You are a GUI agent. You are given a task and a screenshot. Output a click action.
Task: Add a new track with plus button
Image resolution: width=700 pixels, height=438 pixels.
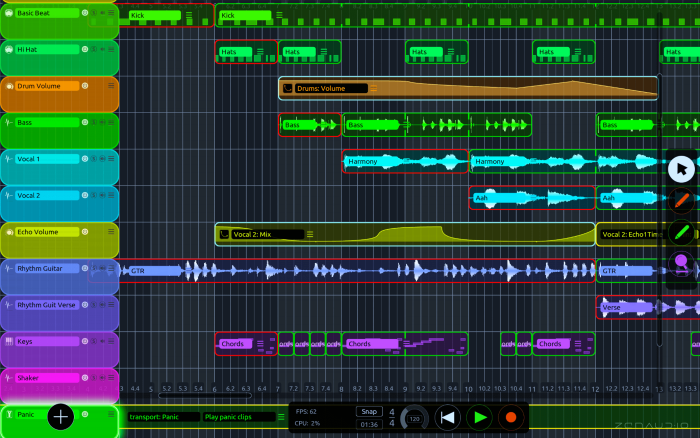[60, 417]
